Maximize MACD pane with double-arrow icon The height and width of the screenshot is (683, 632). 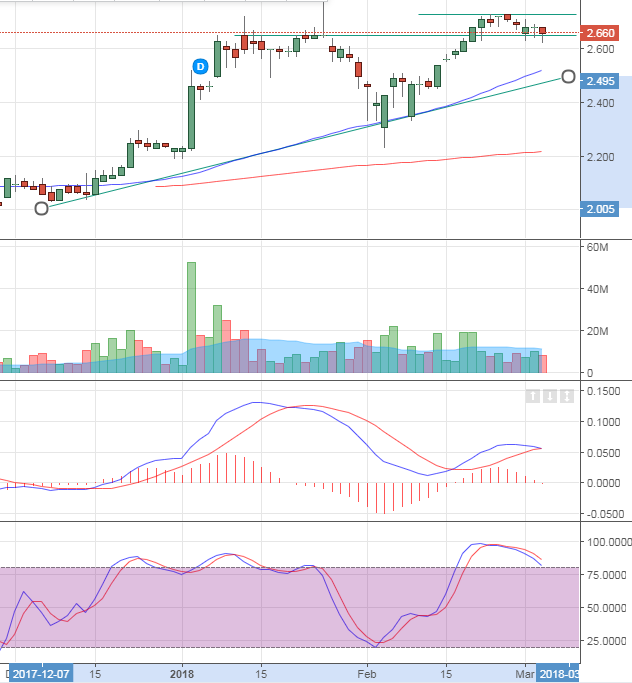point(567,396)
